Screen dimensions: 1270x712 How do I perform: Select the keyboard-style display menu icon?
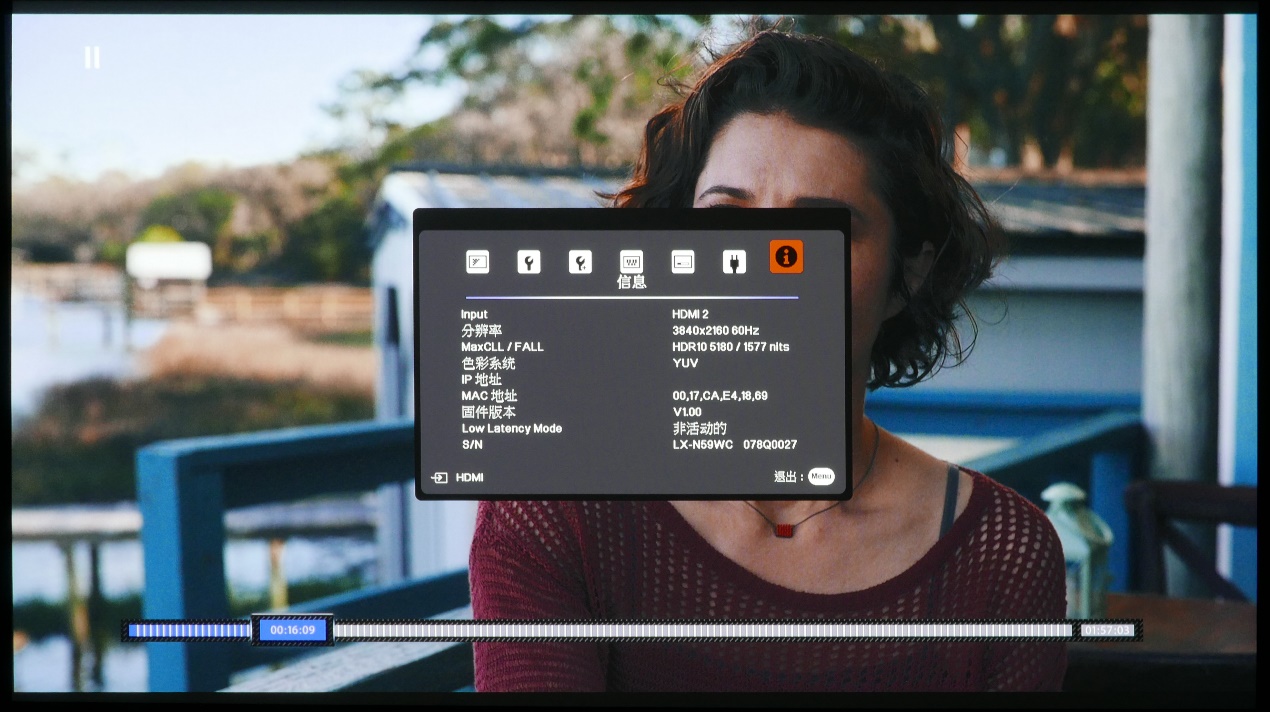[x=631, y=262]
